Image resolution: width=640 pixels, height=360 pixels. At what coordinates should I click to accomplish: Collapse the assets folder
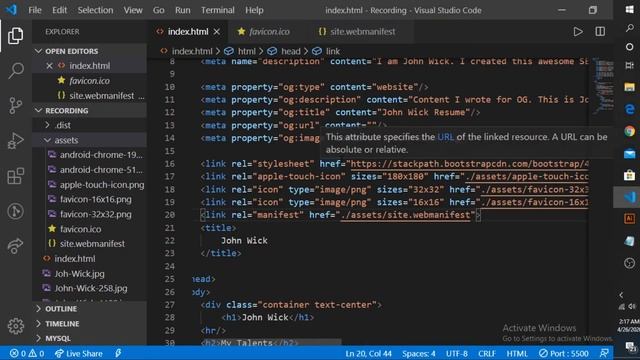89,140
